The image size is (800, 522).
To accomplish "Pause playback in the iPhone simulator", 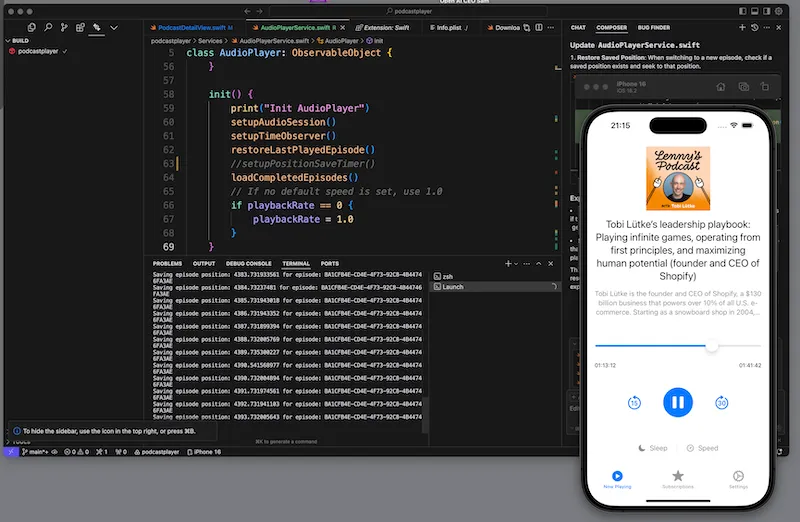I will pyautogui.click(x=678, y=403).
